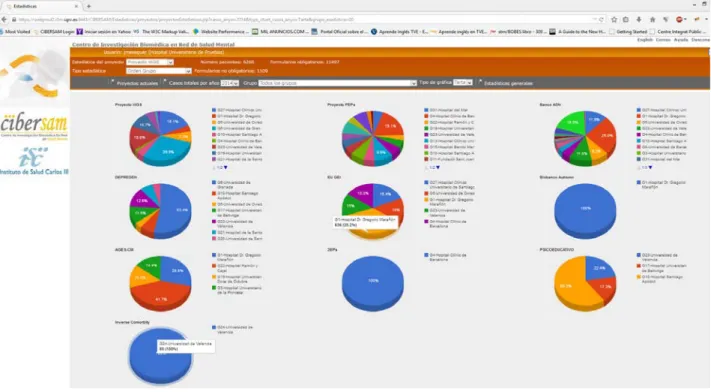This screenshot has height=392, width=711.
Task: Click the downloads arrow icon in toolbar
Action: (639, 20)
